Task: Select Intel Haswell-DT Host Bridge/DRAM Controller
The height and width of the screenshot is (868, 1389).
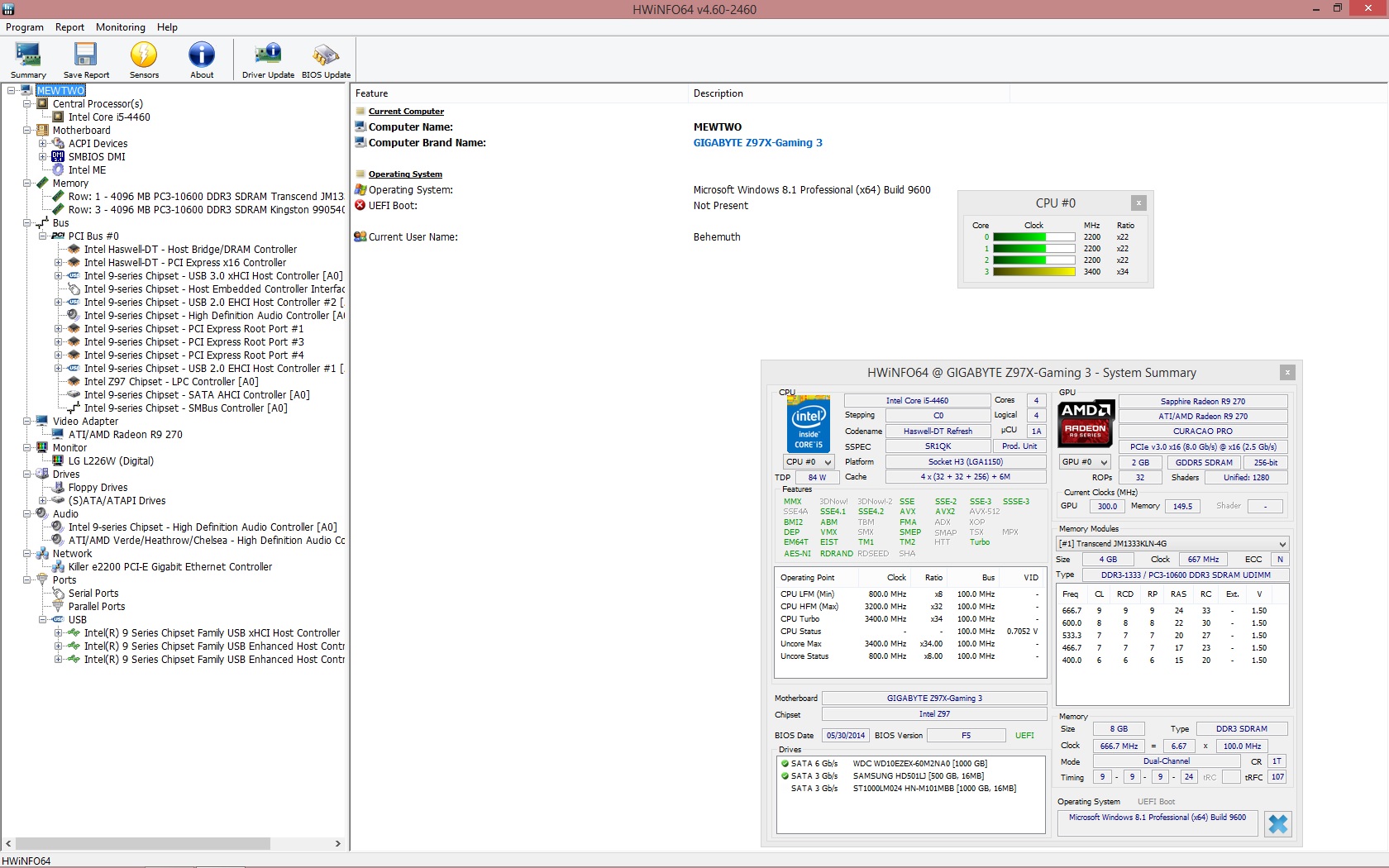Action: [190, 250]
